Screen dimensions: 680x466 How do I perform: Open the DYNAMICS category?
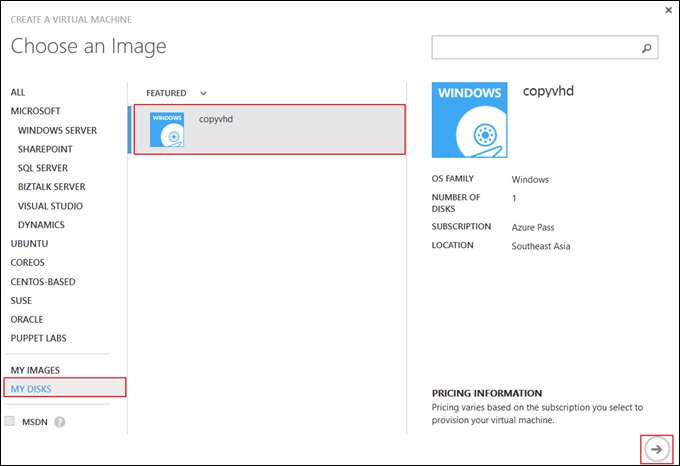coord(41,225)
